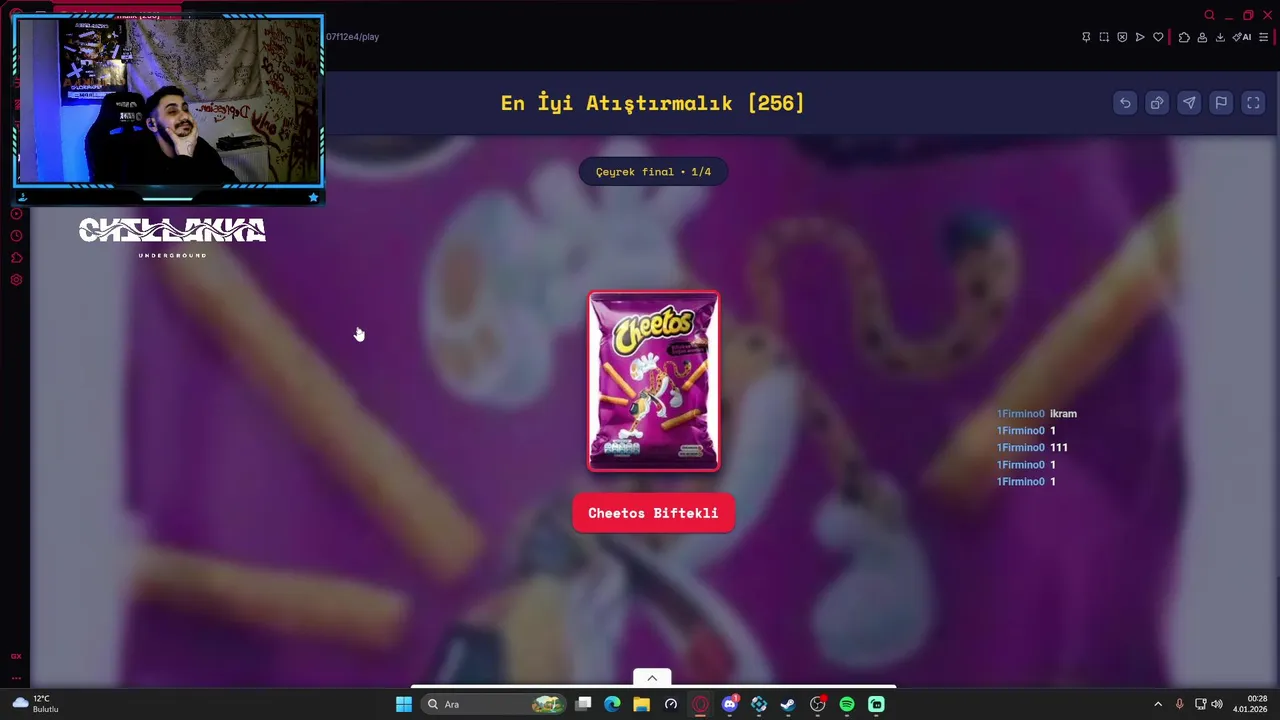Open File Explorer from the taskbar
The height and width of the screenshot is (720, 1280).
coord(642,704)
